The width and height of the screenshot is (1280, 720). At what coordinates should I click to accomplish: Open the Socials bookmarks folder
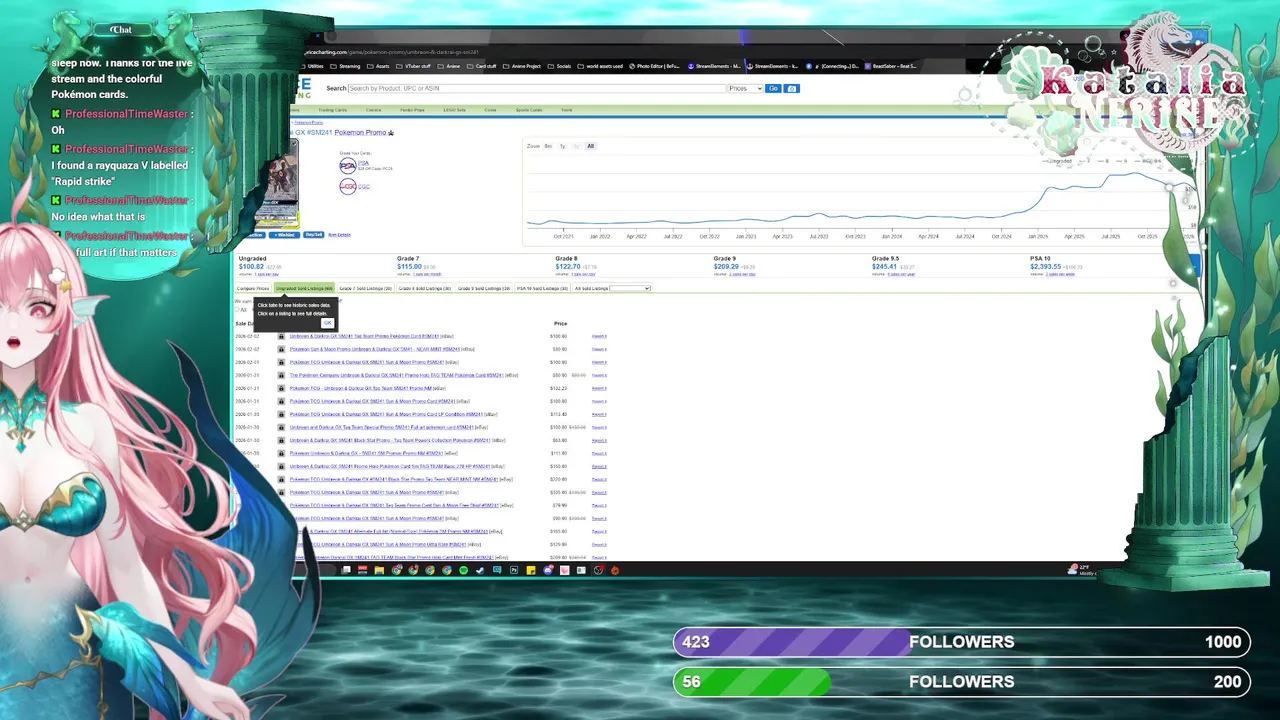click(x=560, y=66)
